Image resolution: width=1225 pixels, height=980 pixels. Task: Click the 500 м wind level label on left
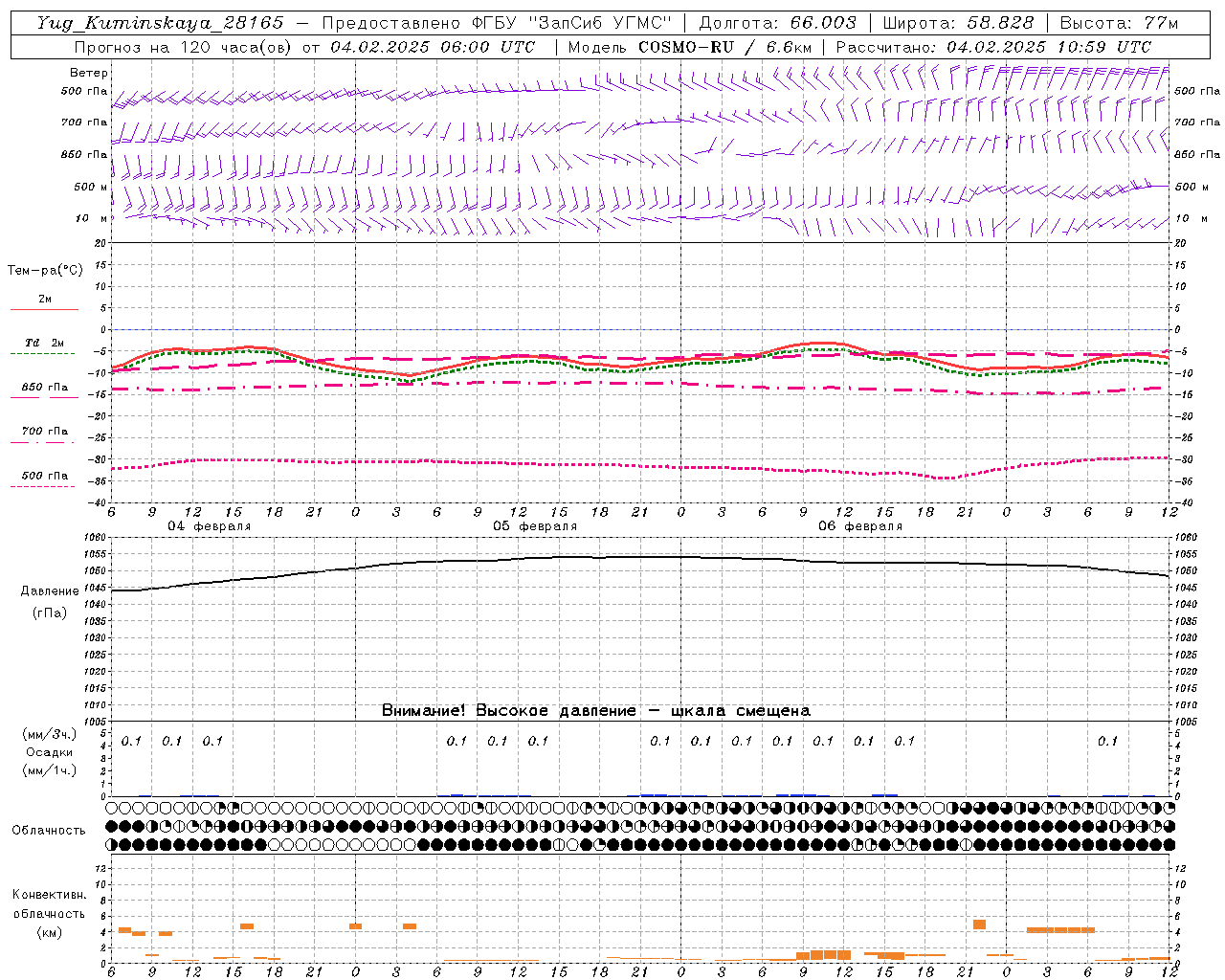pyautogui.click(x=91, y=187)
